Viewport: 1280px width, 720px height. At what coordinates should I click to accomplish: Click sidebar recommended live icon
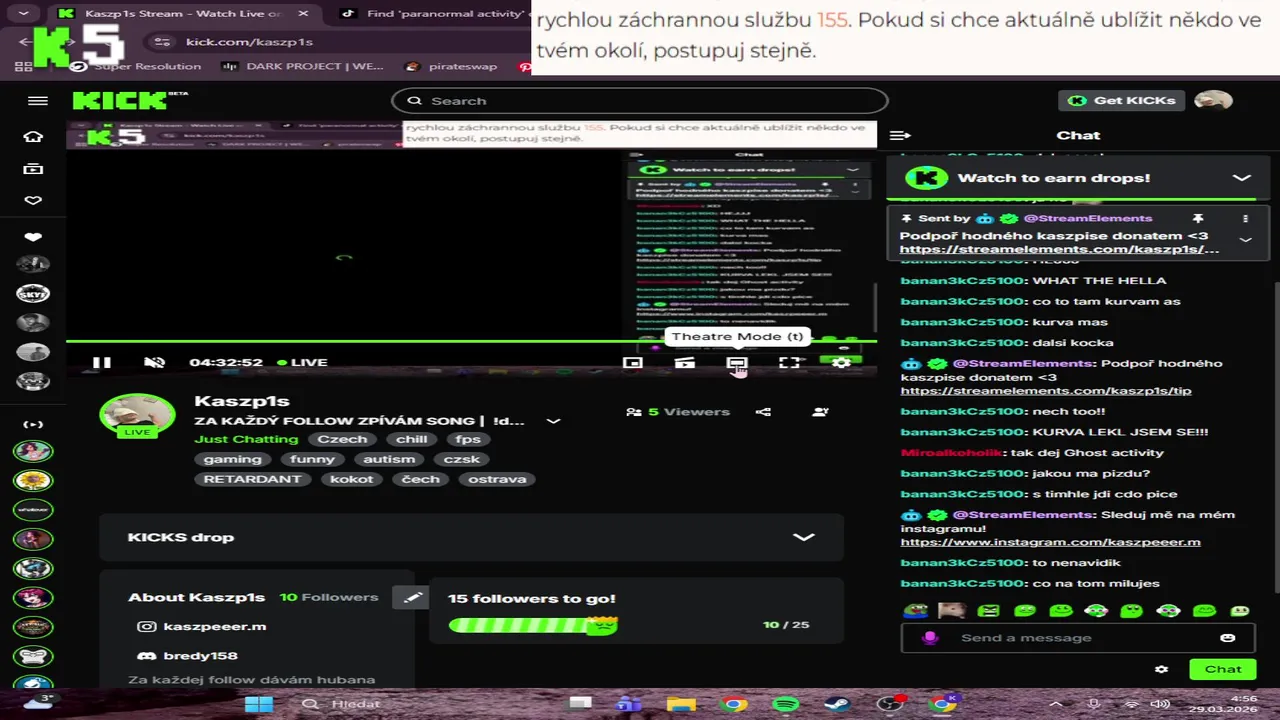tap(33, 425)
